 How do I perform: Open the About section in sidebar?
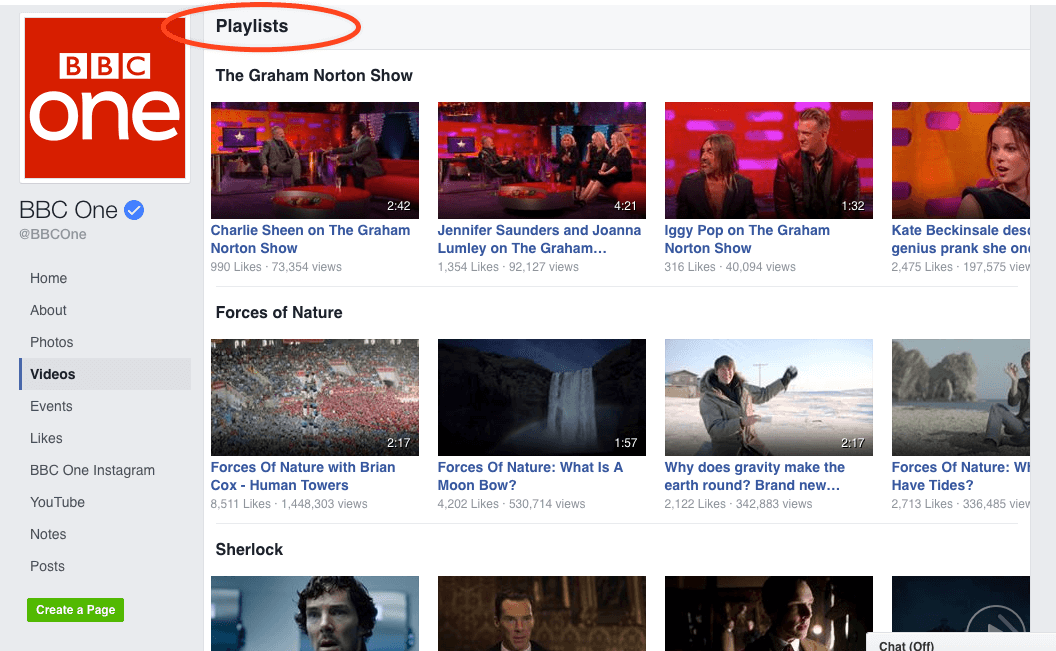click(x=48, y=310)
